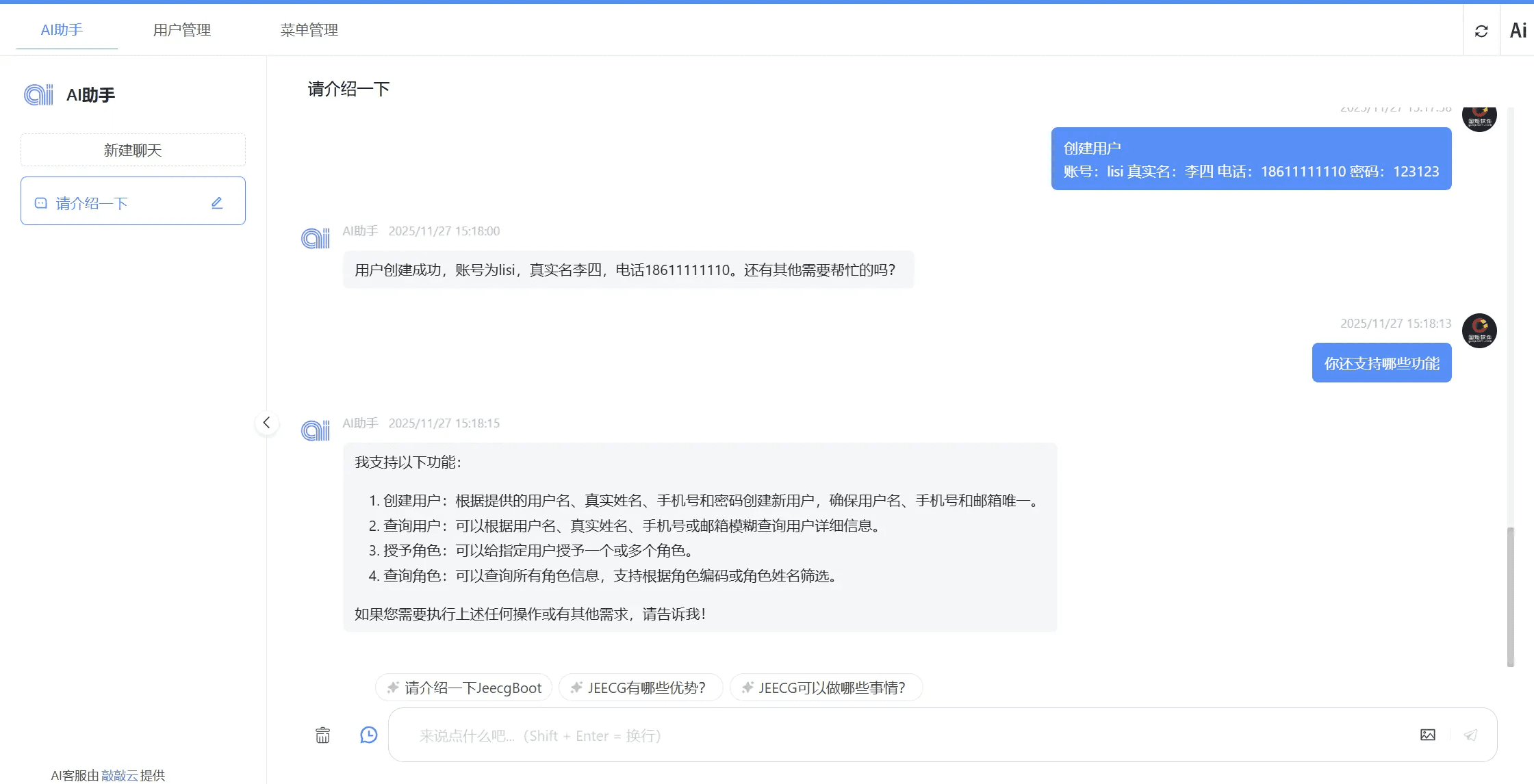Pick the JEECG有哪些优势? suggestion
Viewport: 1534px width, 784px height.
coord(640,688)
